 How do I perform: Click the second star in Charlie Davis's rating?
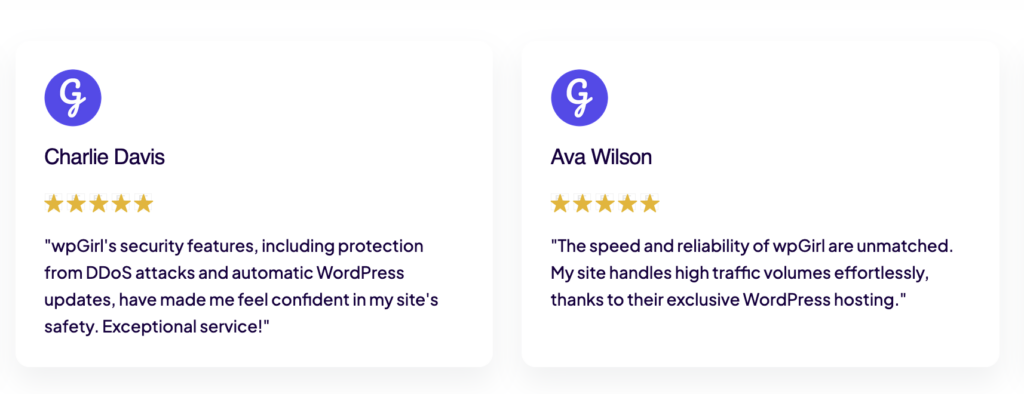[x=76, y=204]
